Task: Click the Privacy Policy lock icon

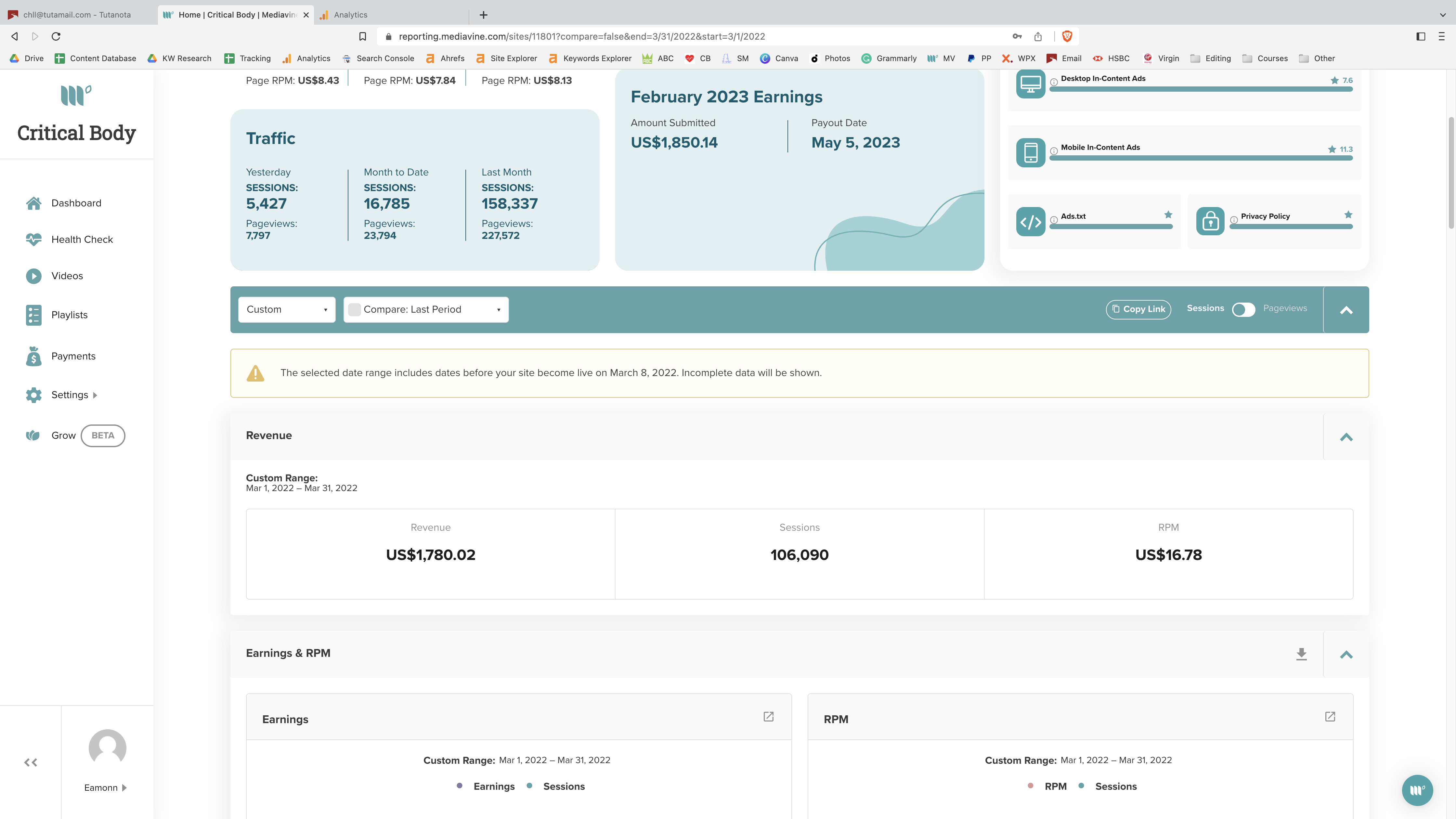Action: 1210,222
